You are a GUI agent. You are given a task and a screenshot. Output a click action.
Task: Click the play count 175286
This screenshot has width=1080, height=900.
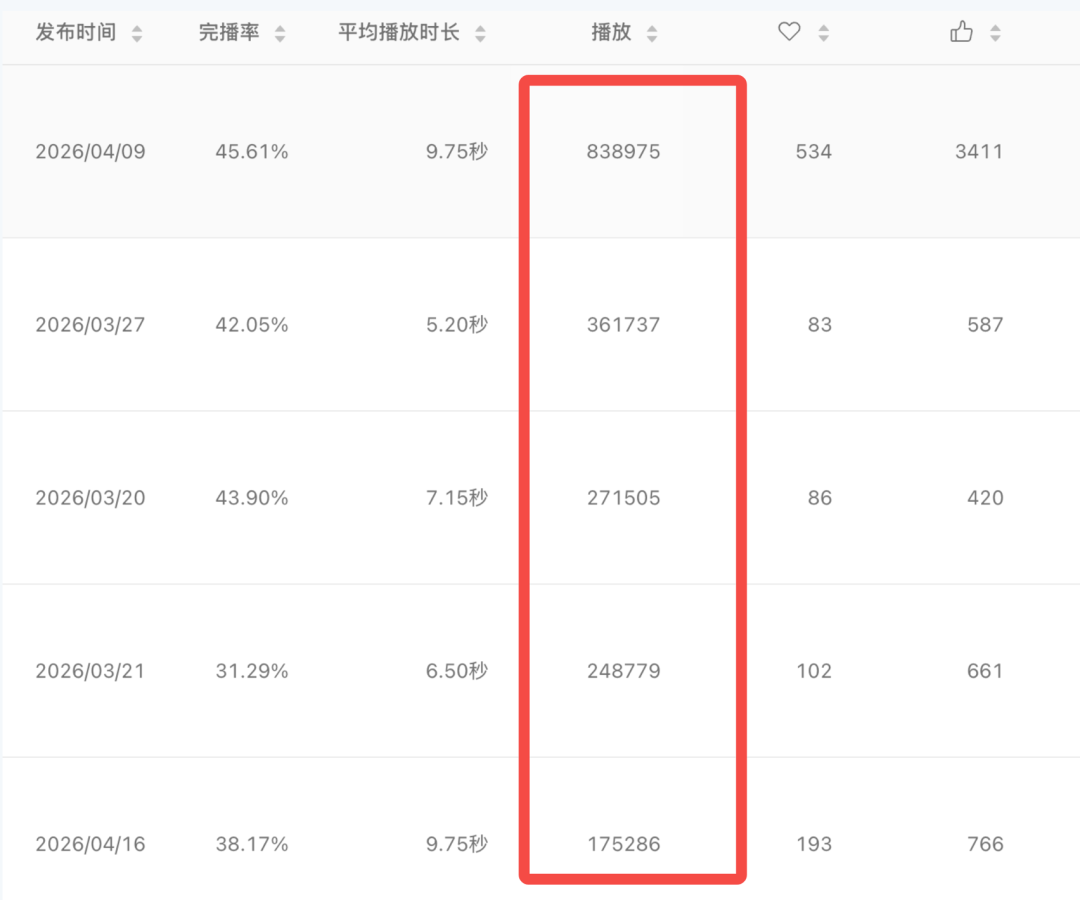coord(623,844)
